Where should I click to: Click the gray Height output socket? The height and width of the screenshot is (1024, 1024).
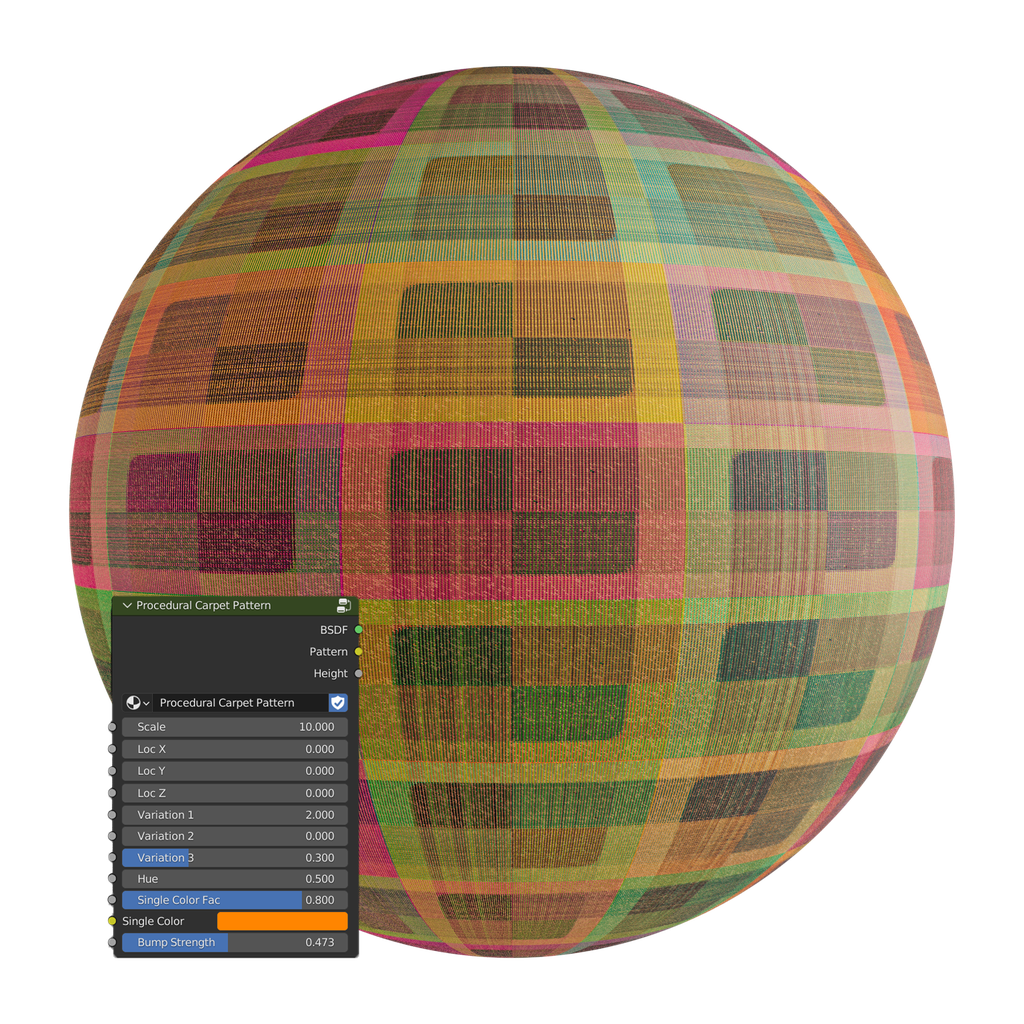click(x=357, y=673)
